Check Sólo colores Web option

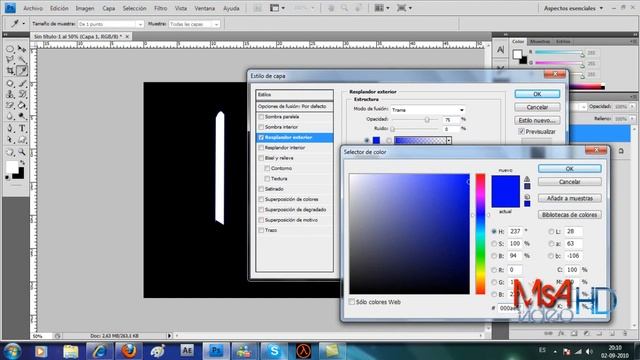(351, 302)
